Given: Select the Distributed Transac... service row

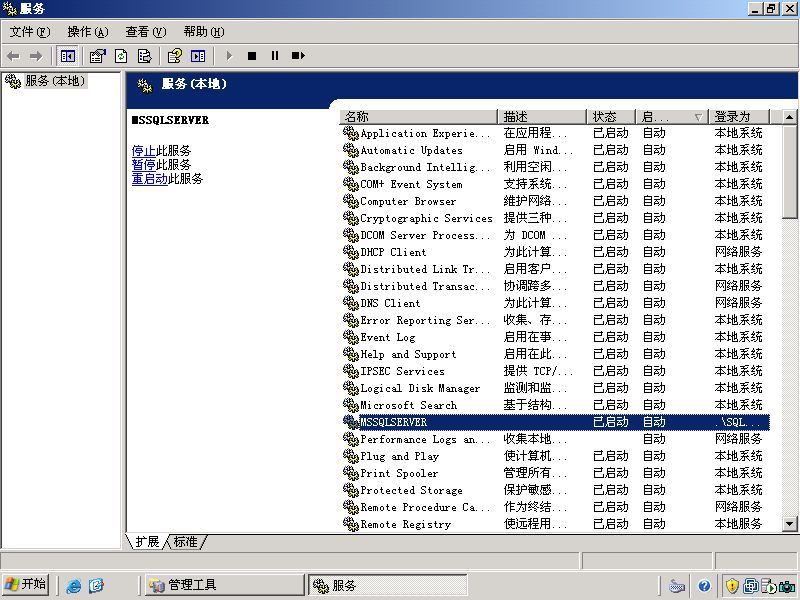Looking at the screenshot, I should pyautogui.click(x=555, y=286).
